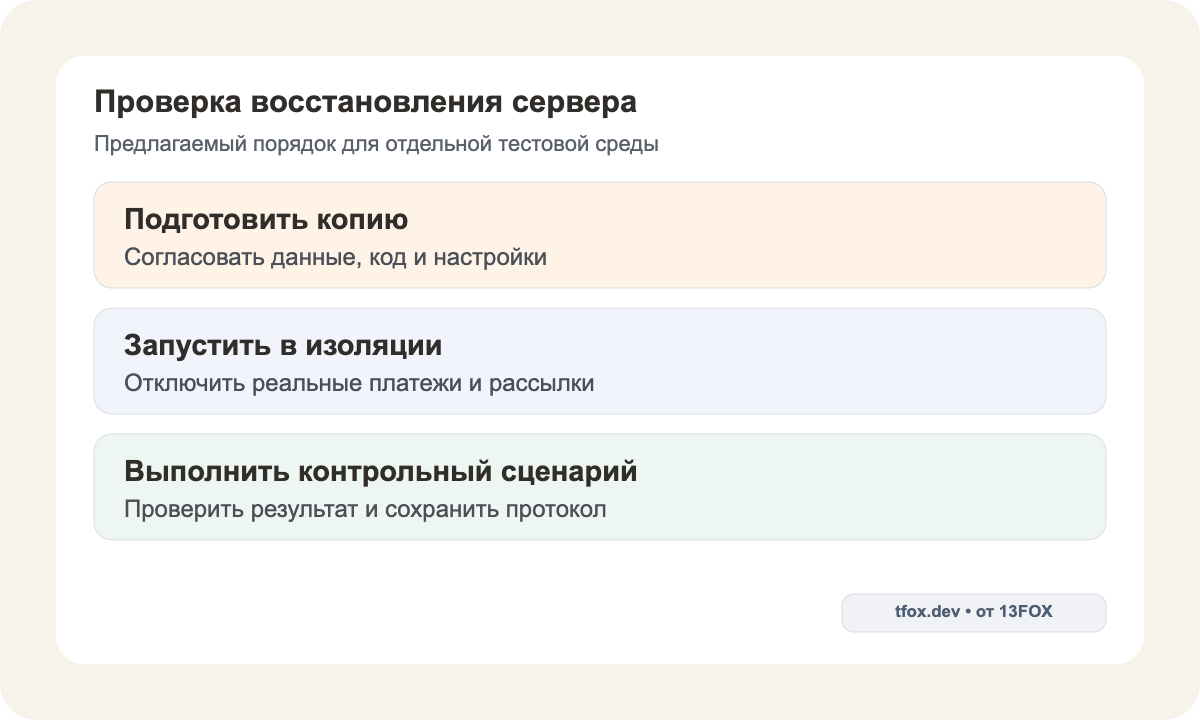The width and height of the screenshot is (1200, 720).
Task: Click text 'Проверить результат и сохранить протокол'
Action: (x=365, y=509)
